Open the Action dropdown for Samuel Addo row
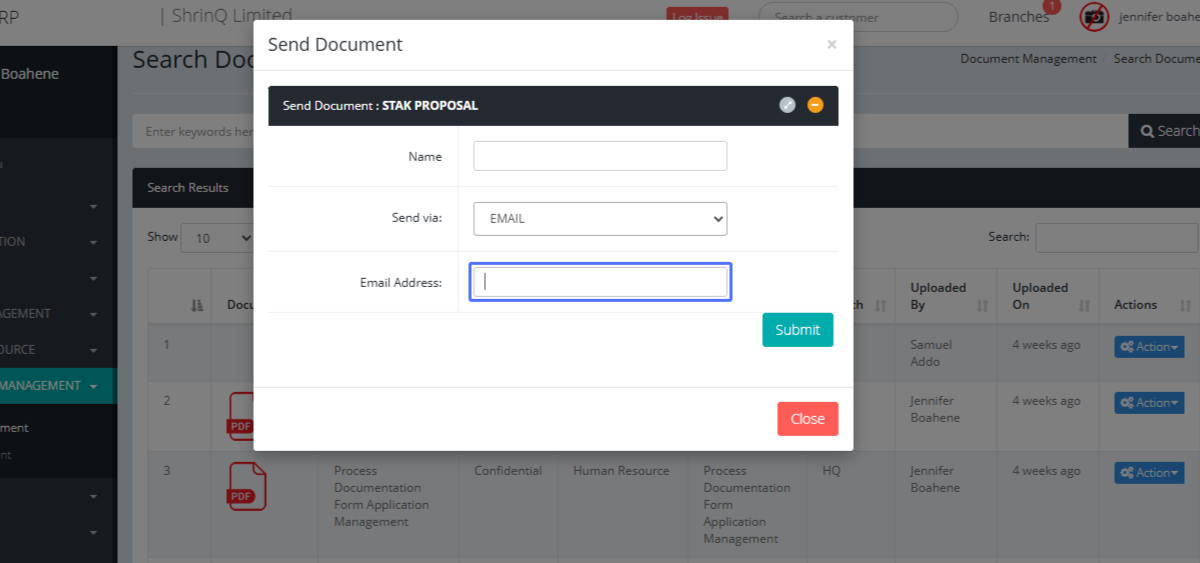1200x563 pixels. click(x=1148, y=347)
